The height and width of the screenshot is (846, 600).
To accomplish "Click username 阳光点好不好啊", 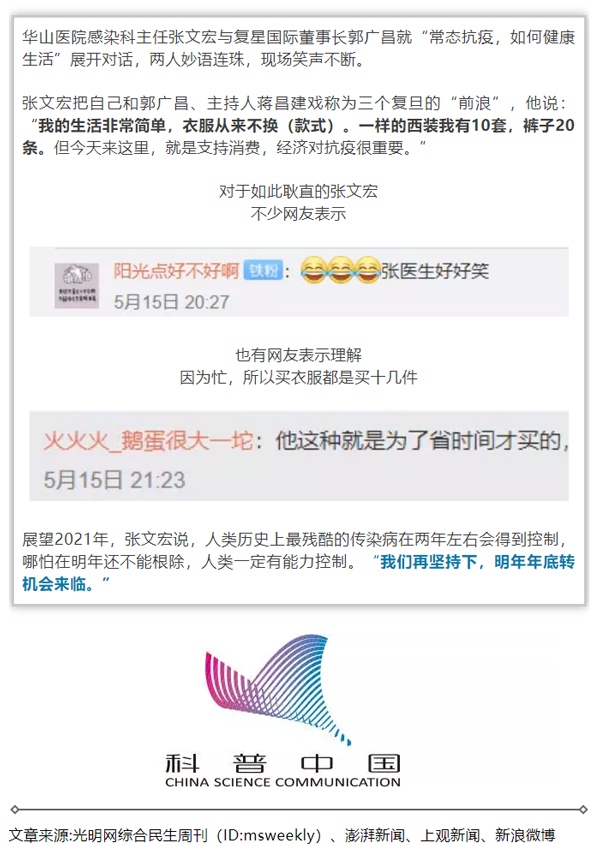I will point(176,271).
